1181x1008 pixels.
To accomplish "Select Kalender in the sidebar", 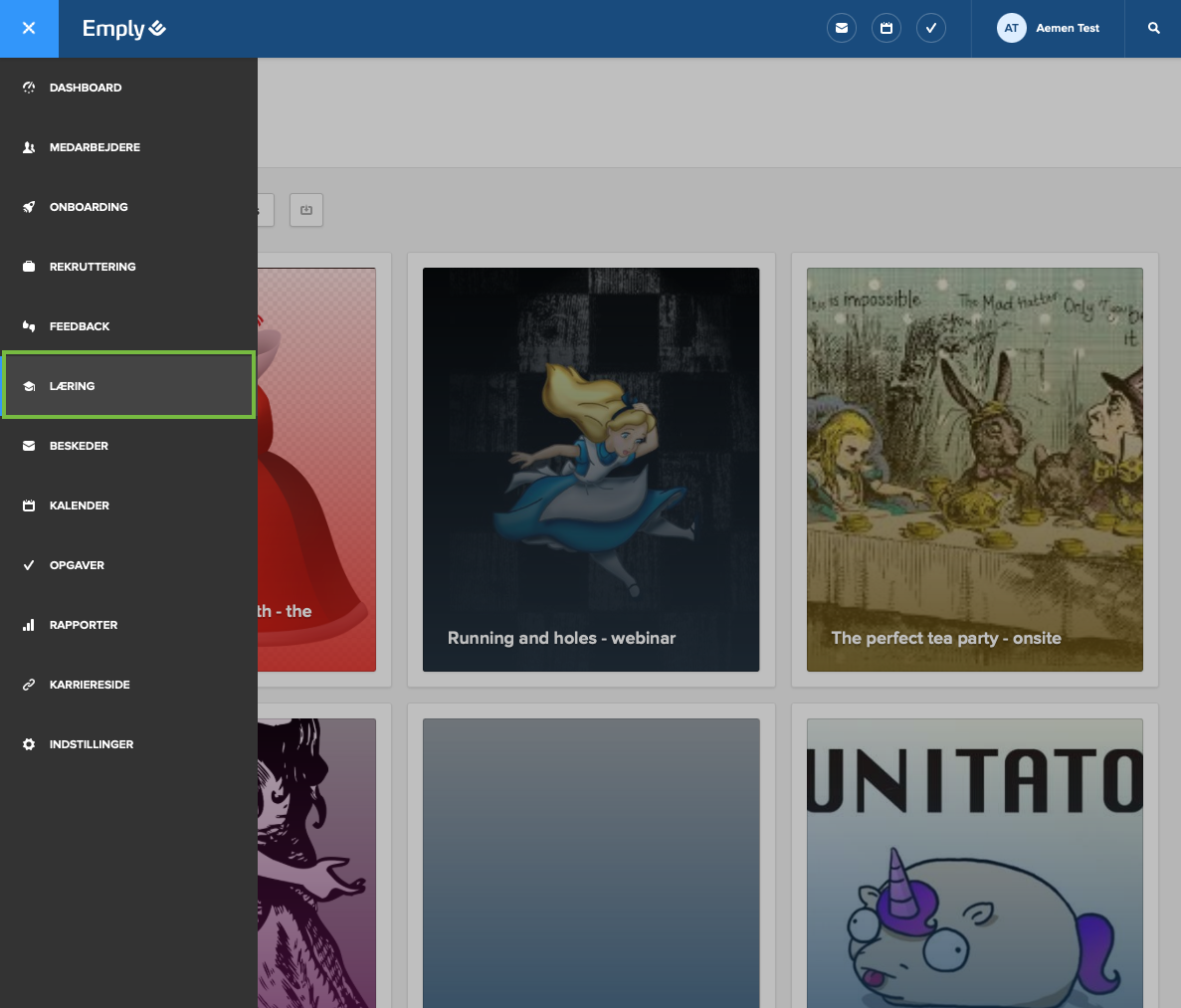I will click(x=79, y=505).
